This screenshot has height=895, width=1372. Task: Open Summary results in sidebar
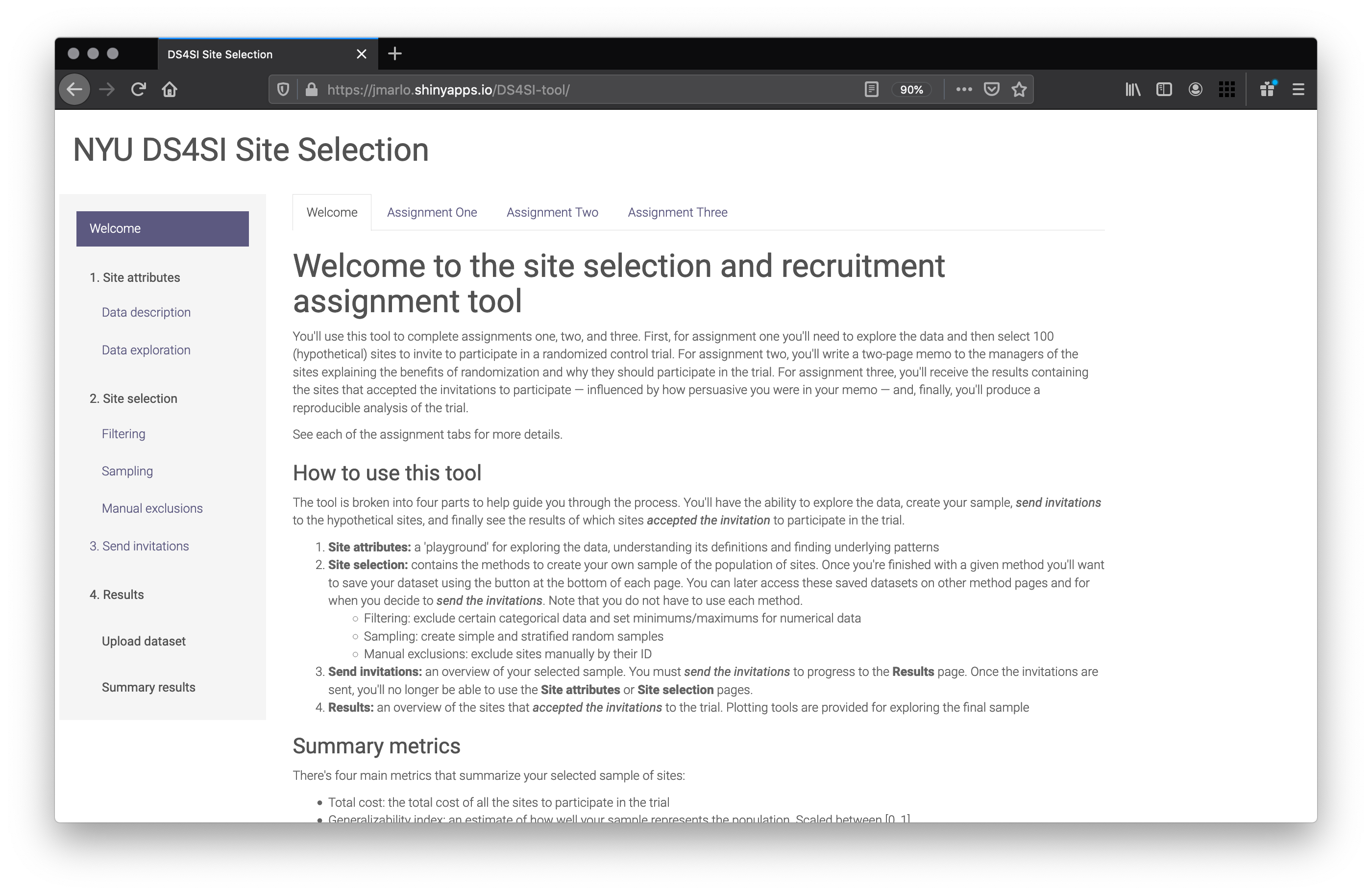click(149, 687)
